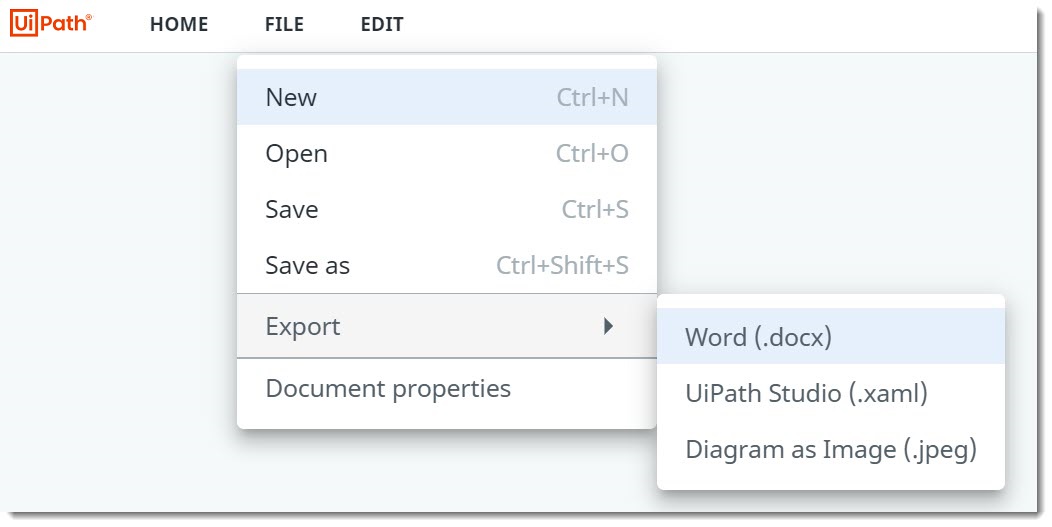
Task: Open the FILE menu
Action: 284,25
